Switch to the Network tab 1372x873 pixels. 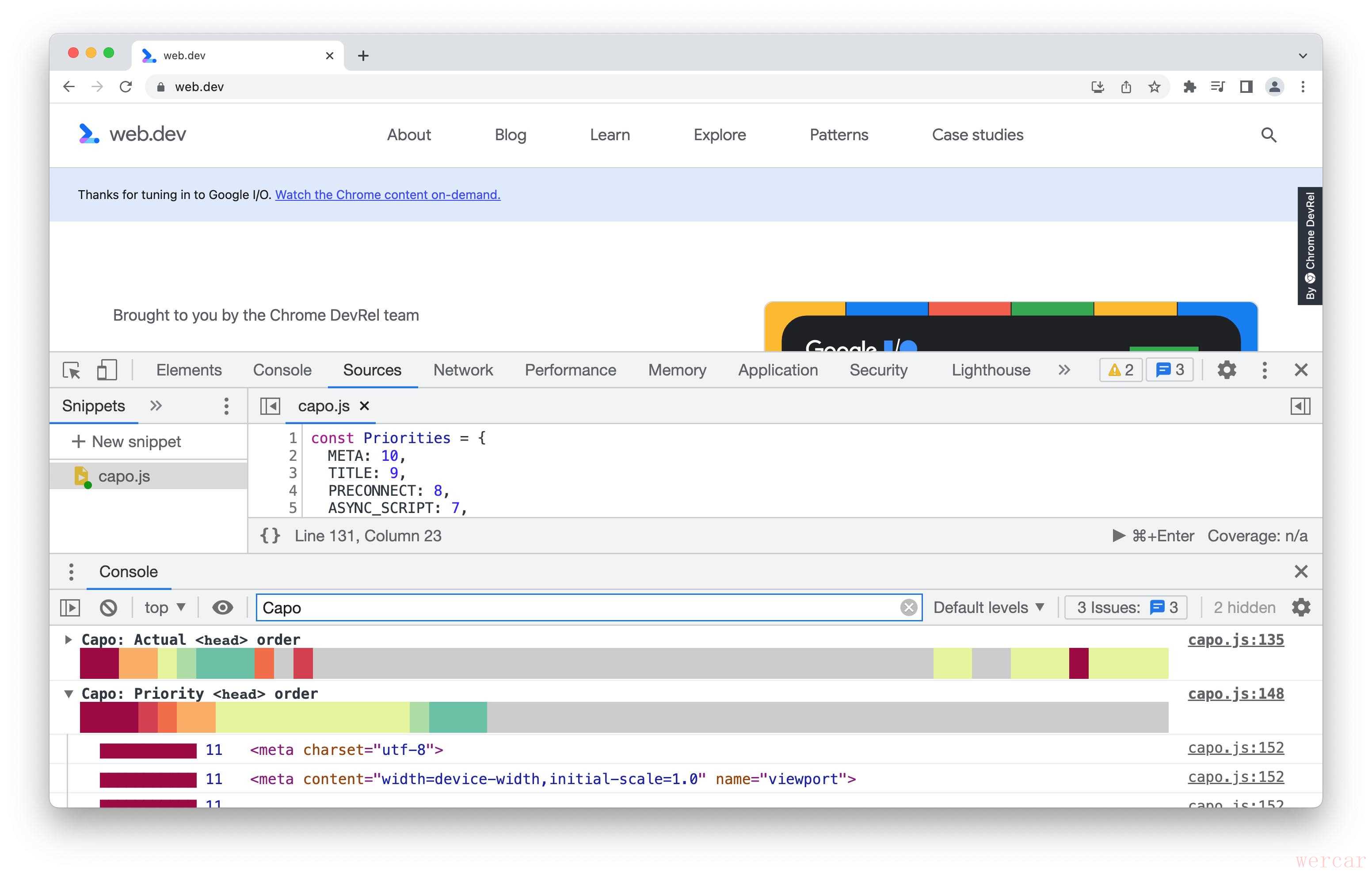coord(463,370)
